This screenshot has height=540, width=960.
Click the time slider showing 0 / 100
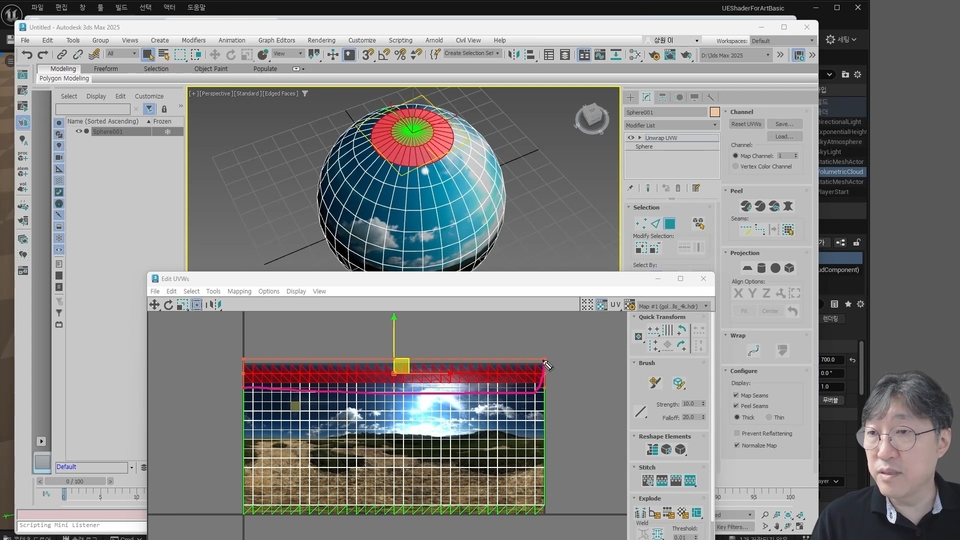(x=75, y=481)
